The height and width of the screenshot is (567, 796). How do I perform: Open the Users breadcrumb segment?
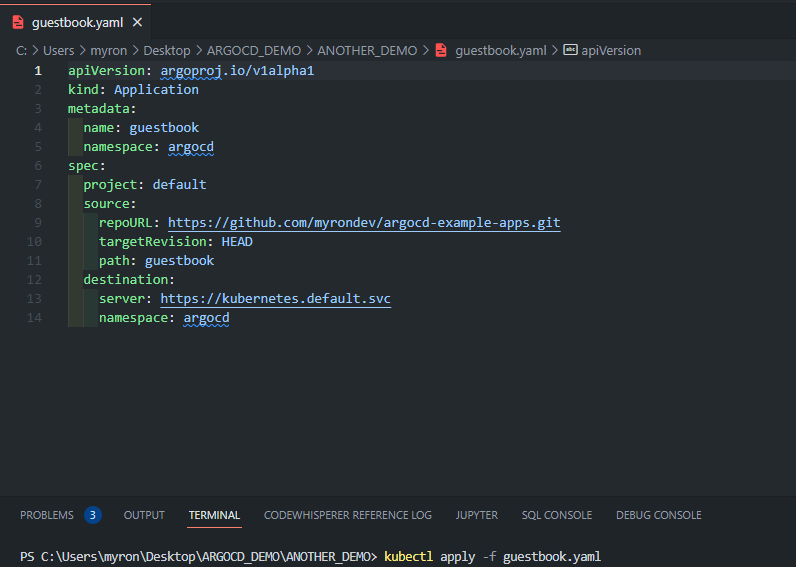click(58, 51)
